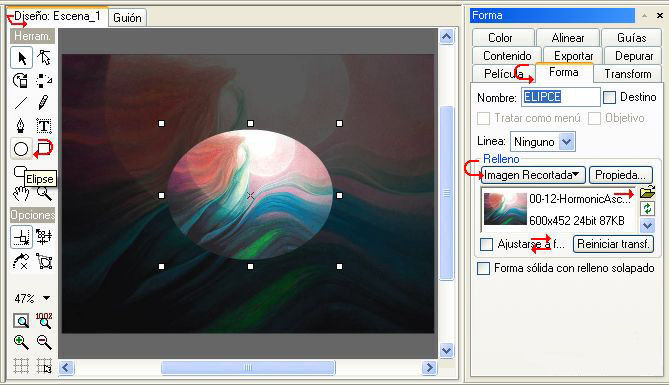Click the zoom in magnifier icon
The width and height of the screenshot is (669, 385).
click(21, 342)
